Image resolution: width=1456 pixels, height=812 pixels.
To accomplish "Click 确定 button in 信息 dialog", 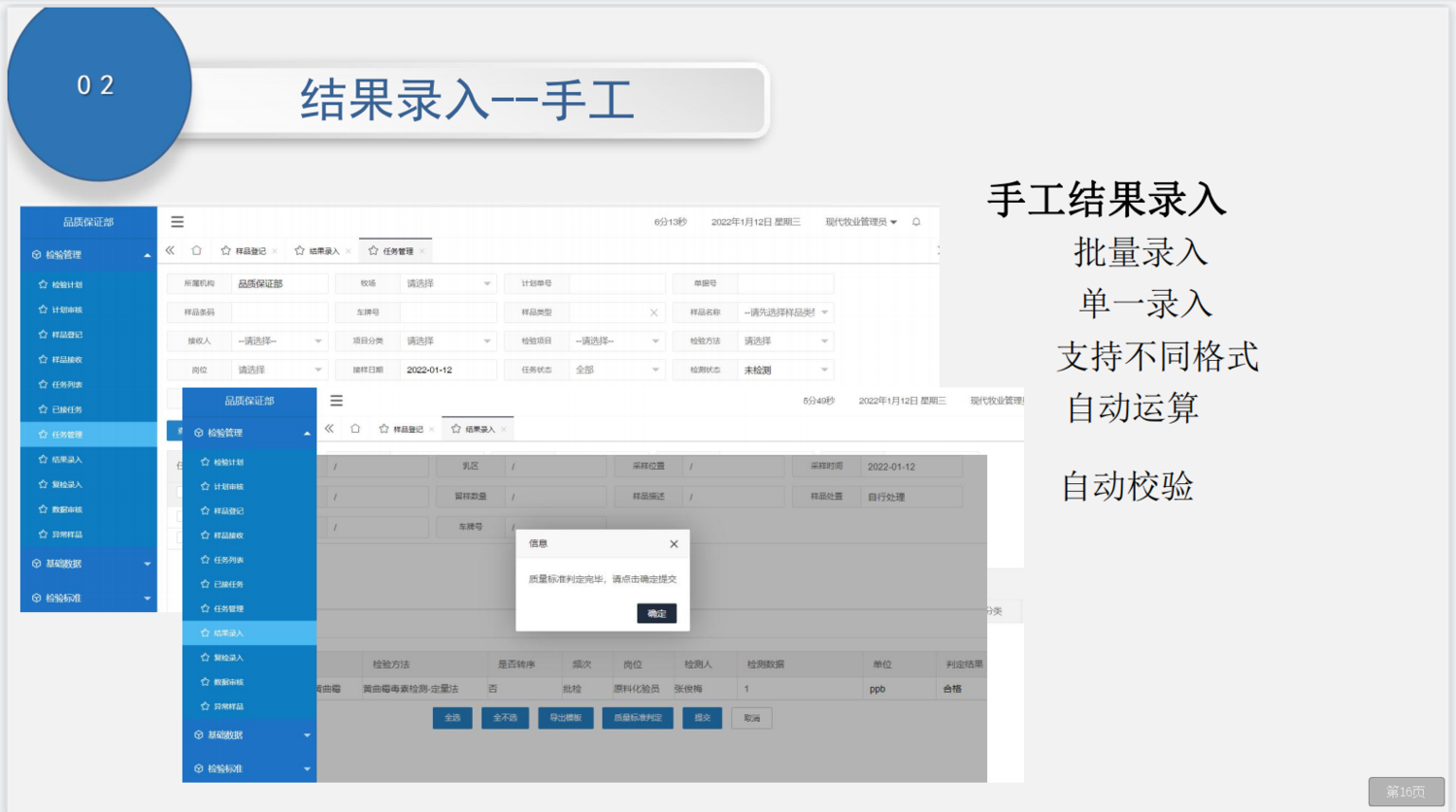I will click(656, 613).
